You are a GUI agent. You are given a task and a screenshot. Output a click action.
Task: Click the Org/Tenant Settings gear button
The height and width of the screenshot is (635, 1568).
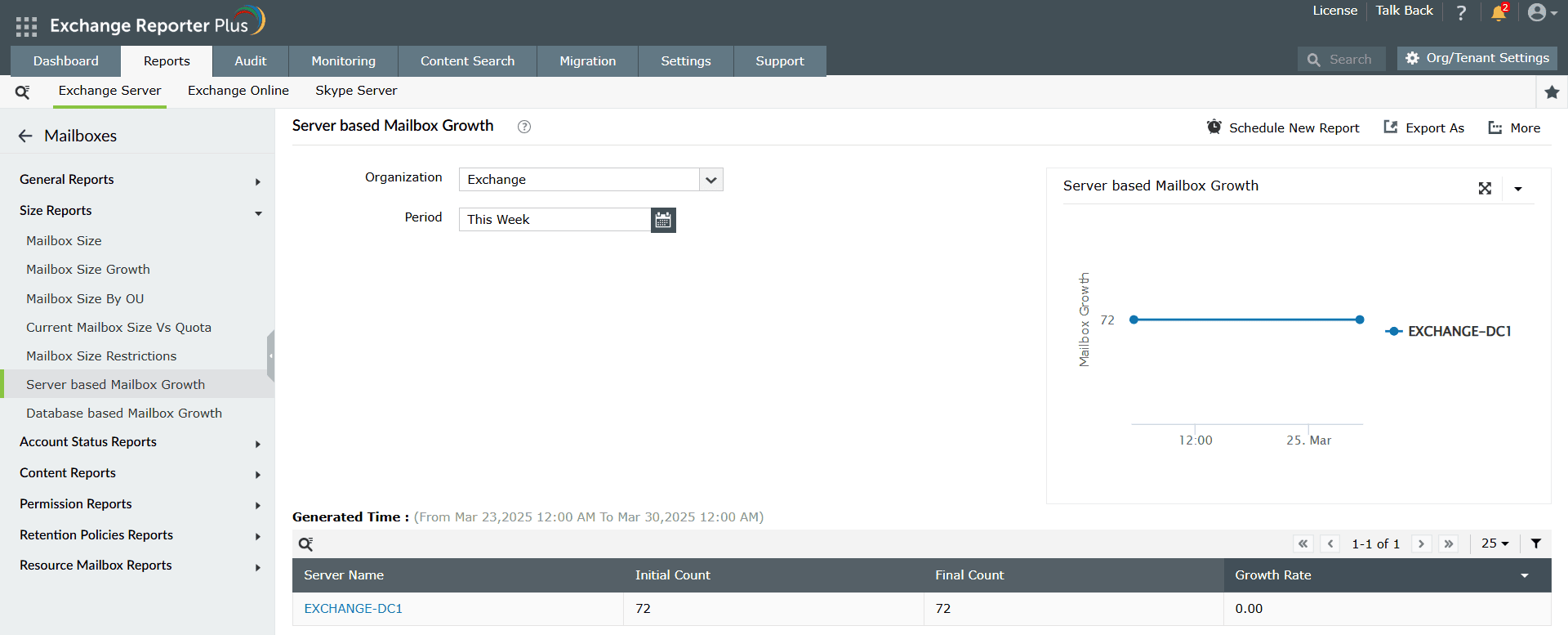coord(1477,58)
